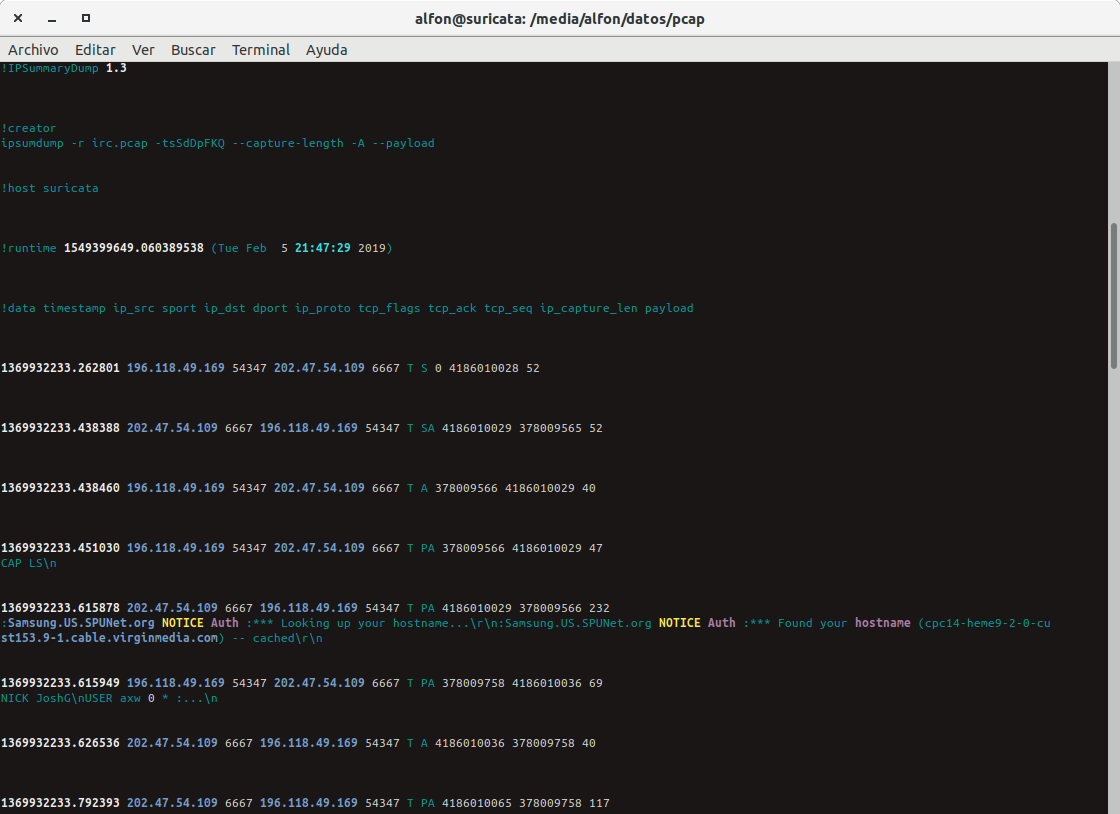This screenshot has width=1120, height=814.
Task: Open the Terminal menu
Action: pos(261,50)
